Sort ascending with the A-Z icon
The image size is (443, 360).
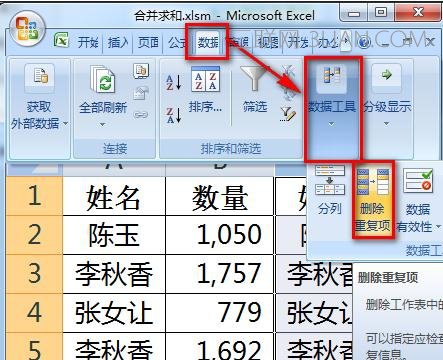pyautogui.click(x=174, y=82)
